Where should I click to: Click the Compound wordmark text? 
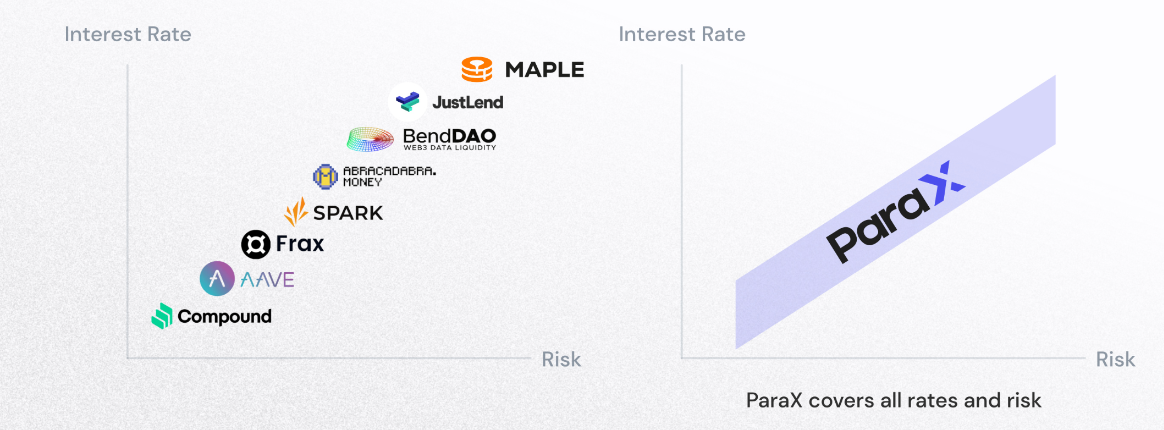tap(224, 317)
